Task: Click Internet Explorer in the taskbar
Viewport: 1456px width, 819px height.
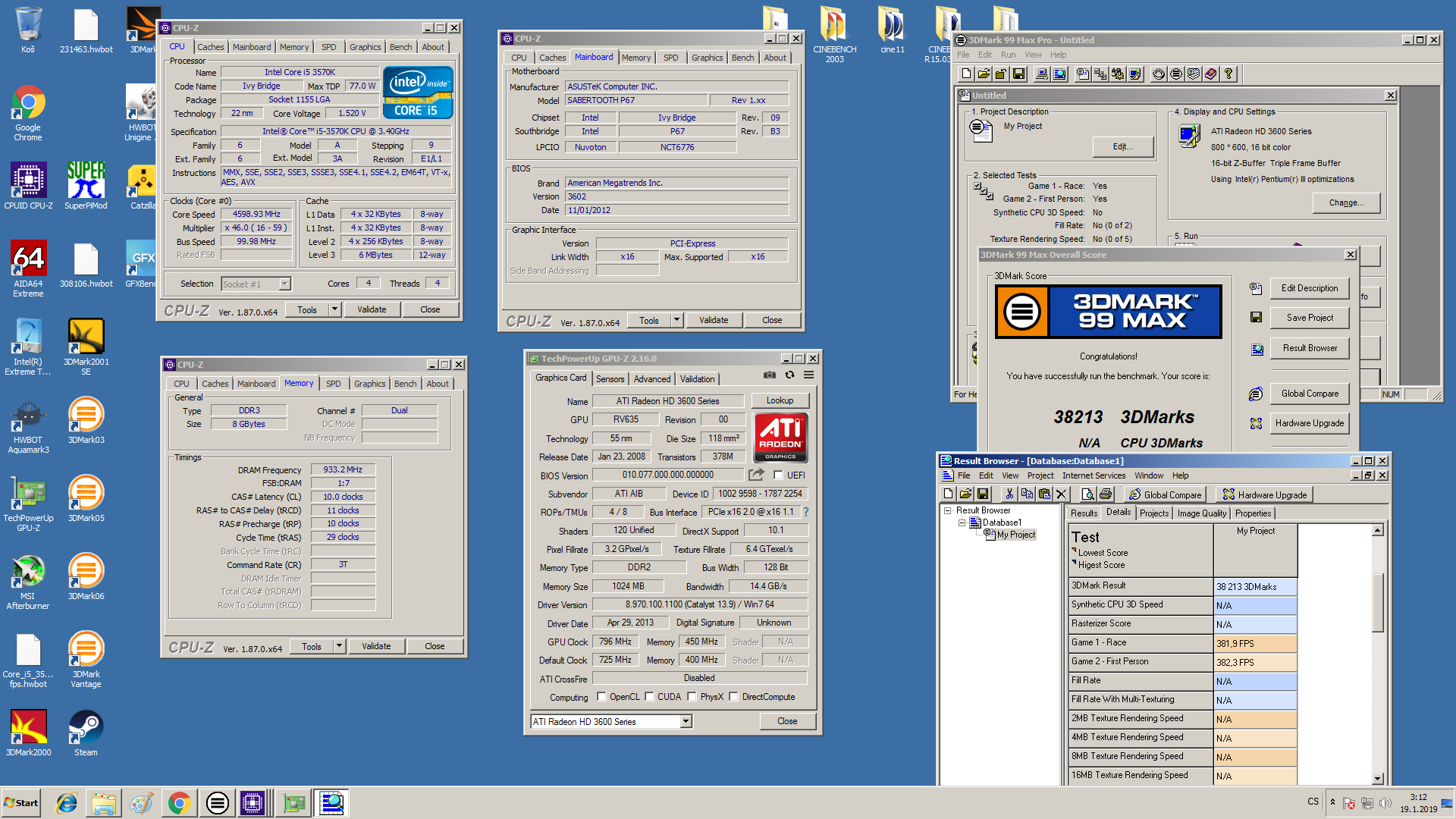Action: coord(67,803)
